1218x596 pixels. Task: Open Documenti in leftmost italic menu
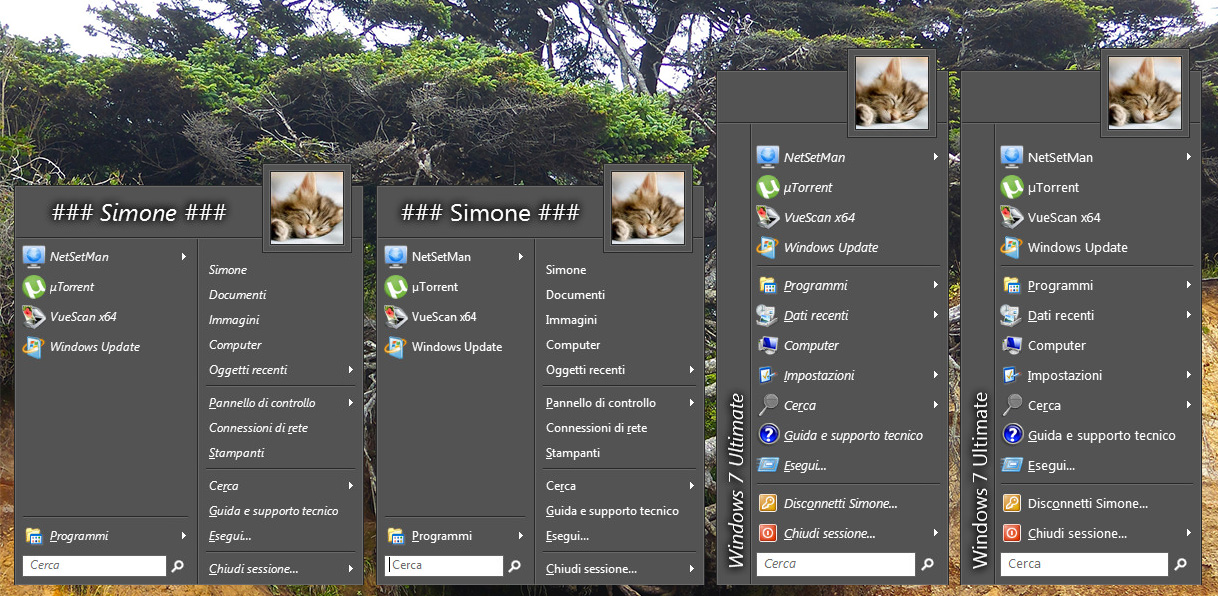[x=238, y=295]
